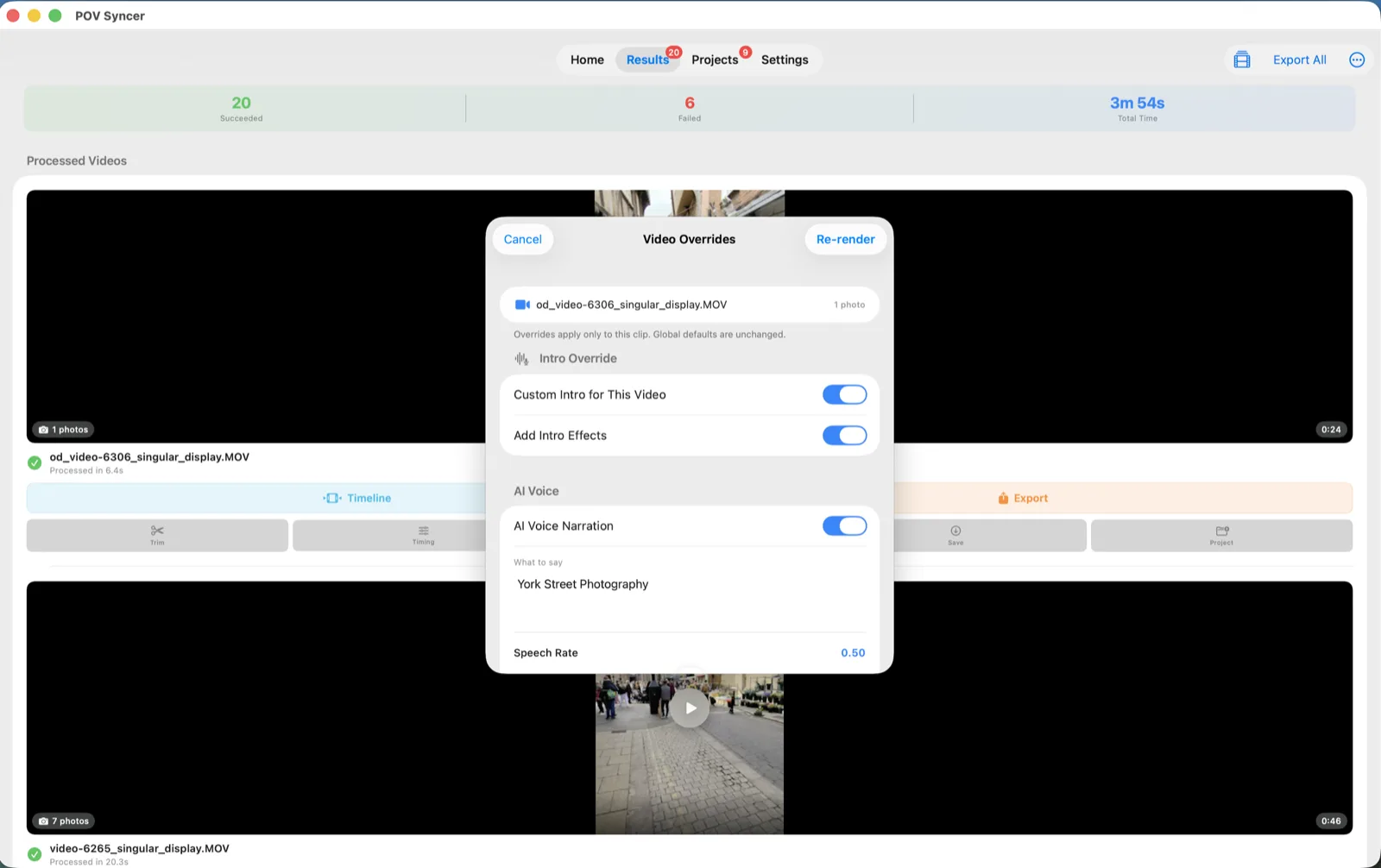Viewport: 1381px width, 868px height.
Task: Click the 20 Succeeded statistic
Action: pos(242,108)
